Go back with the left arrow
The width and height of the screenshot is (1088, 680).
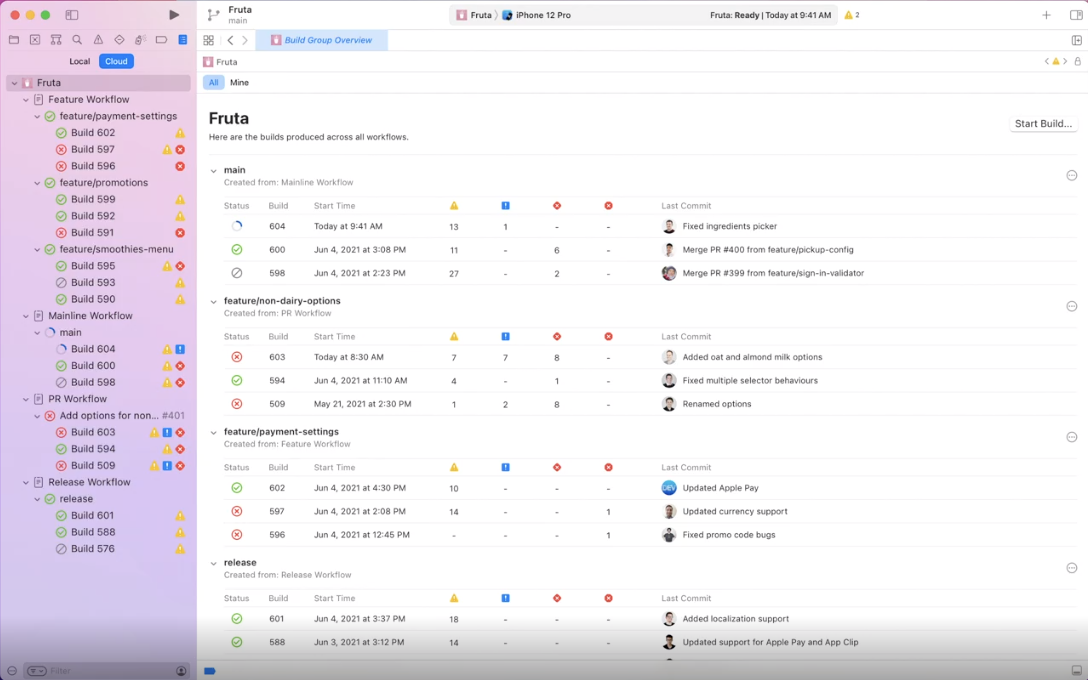pyautogui.click(x=230, y=40)
